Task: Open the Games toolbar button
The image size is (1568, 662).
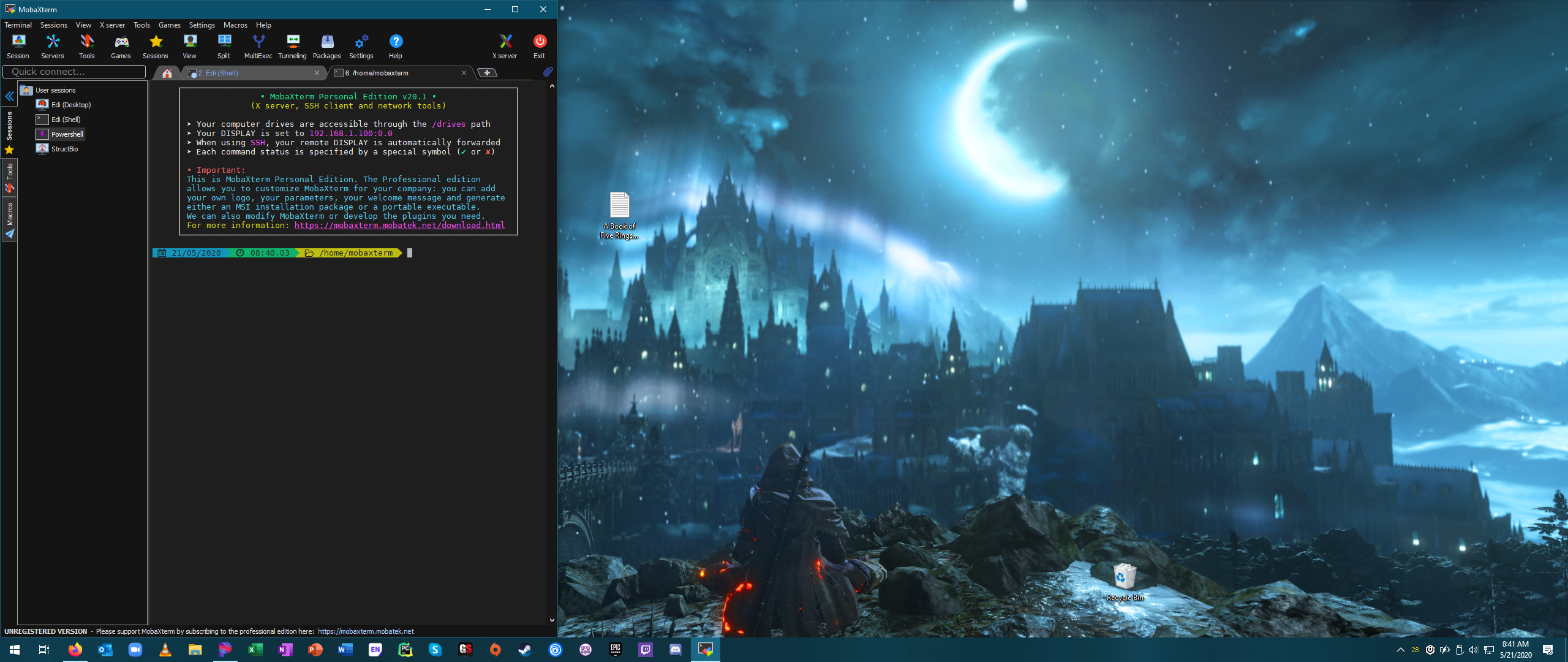Action: click(121, 47)
